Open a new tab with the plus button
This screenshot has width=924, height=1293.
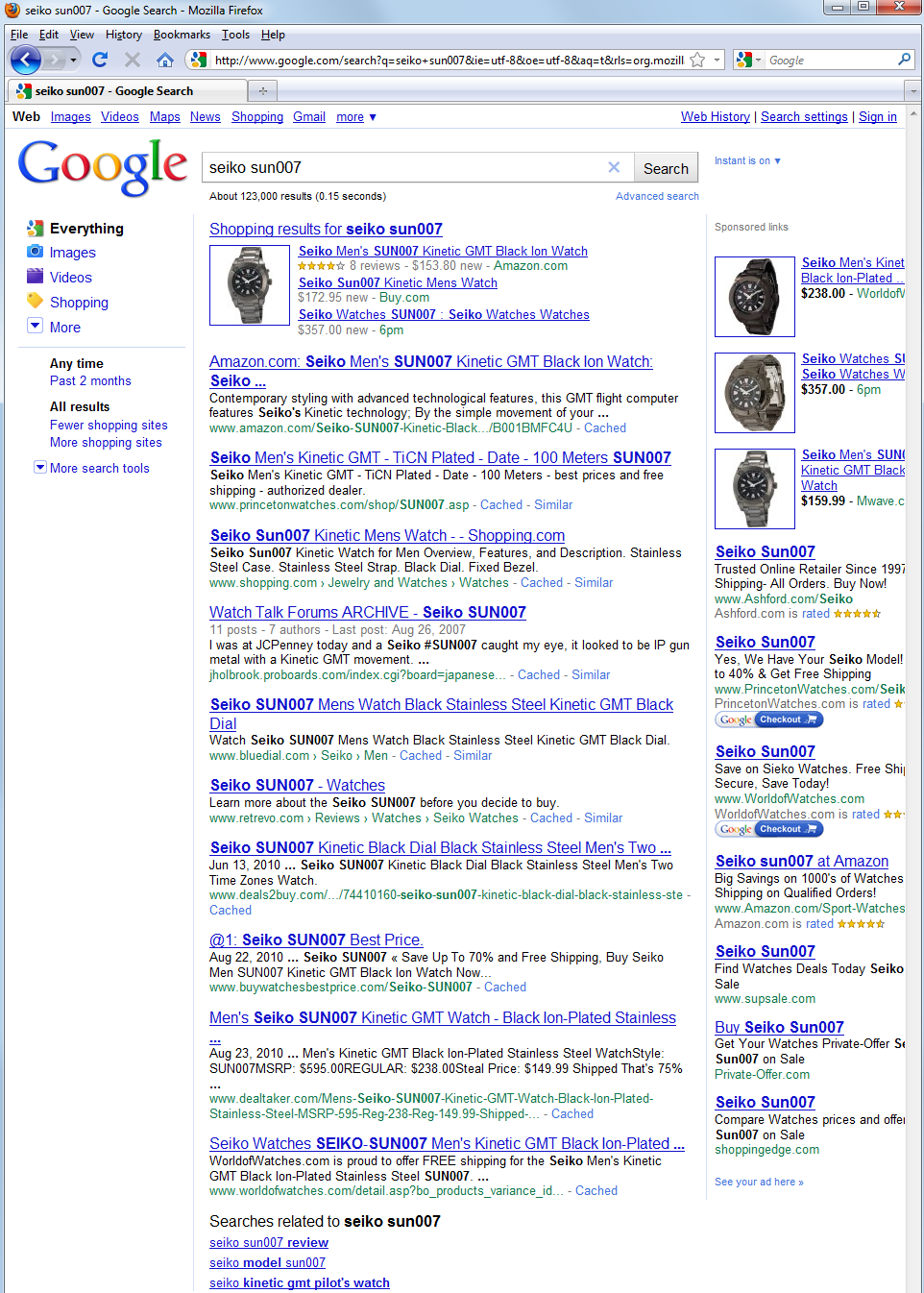262,91
